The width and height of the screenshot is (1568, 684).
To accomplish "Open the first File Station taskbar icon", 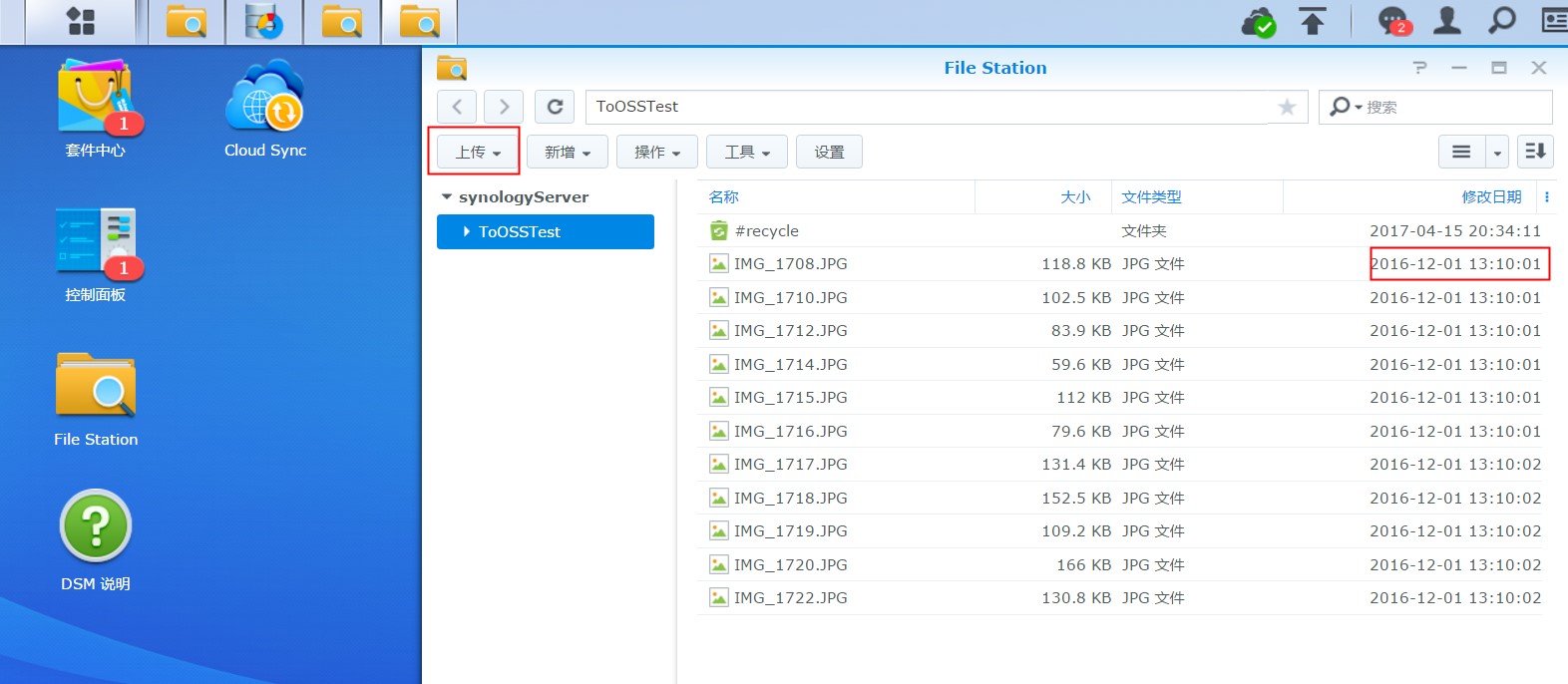I will tap(187, 22).
